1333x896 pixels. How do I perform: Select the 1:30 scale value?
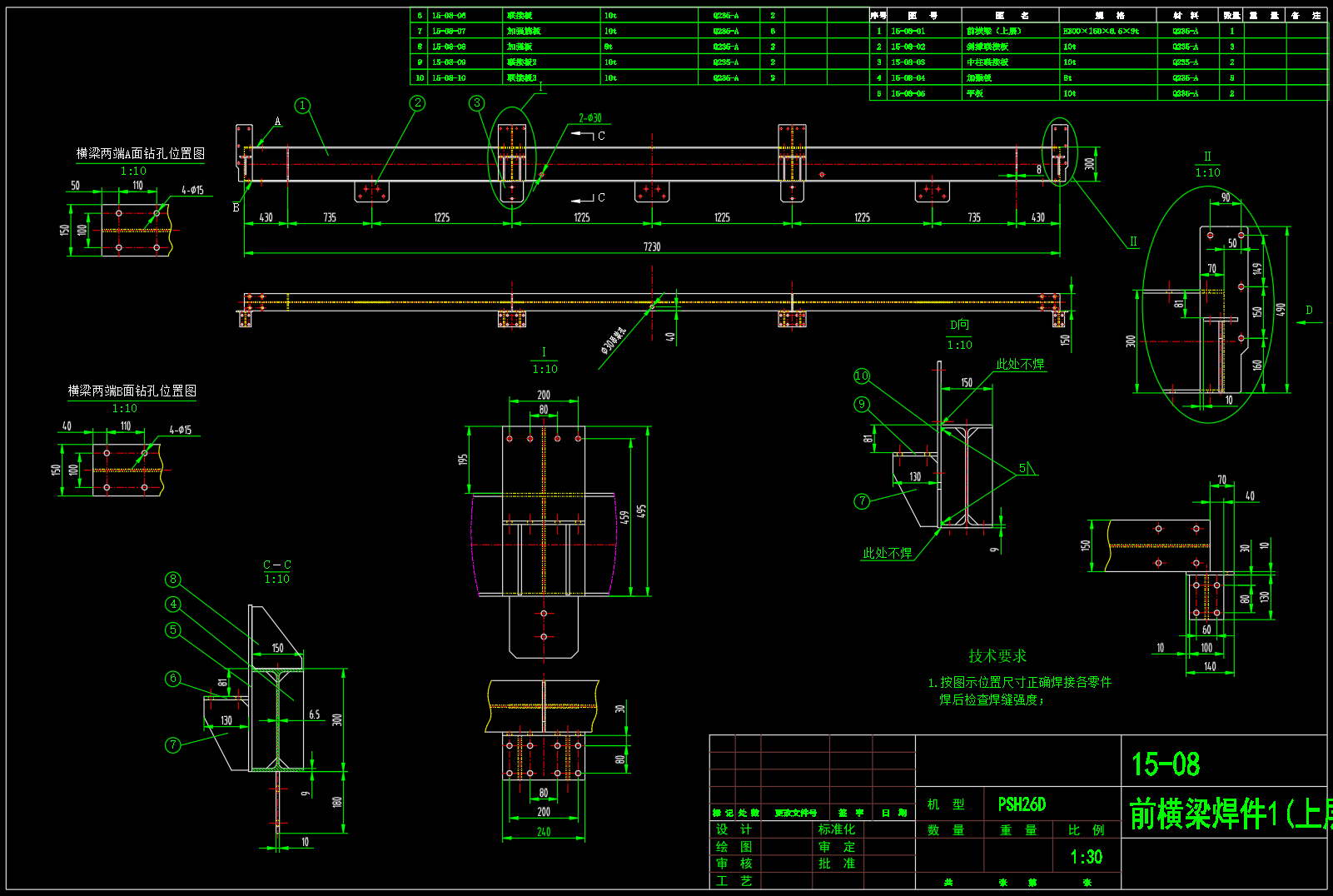(x=1087, y=857)
